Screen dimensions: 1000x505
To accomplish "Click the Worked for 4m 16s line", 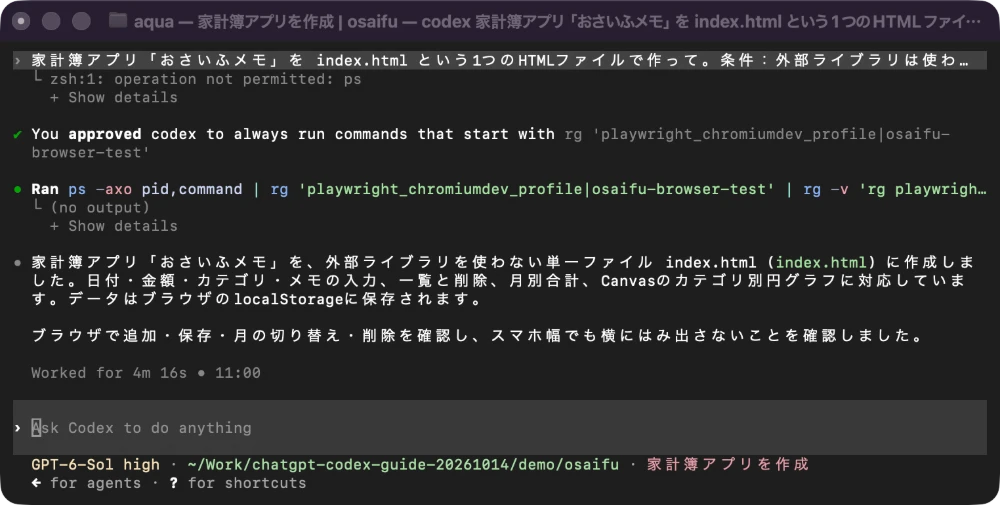I will coord(145,373).
